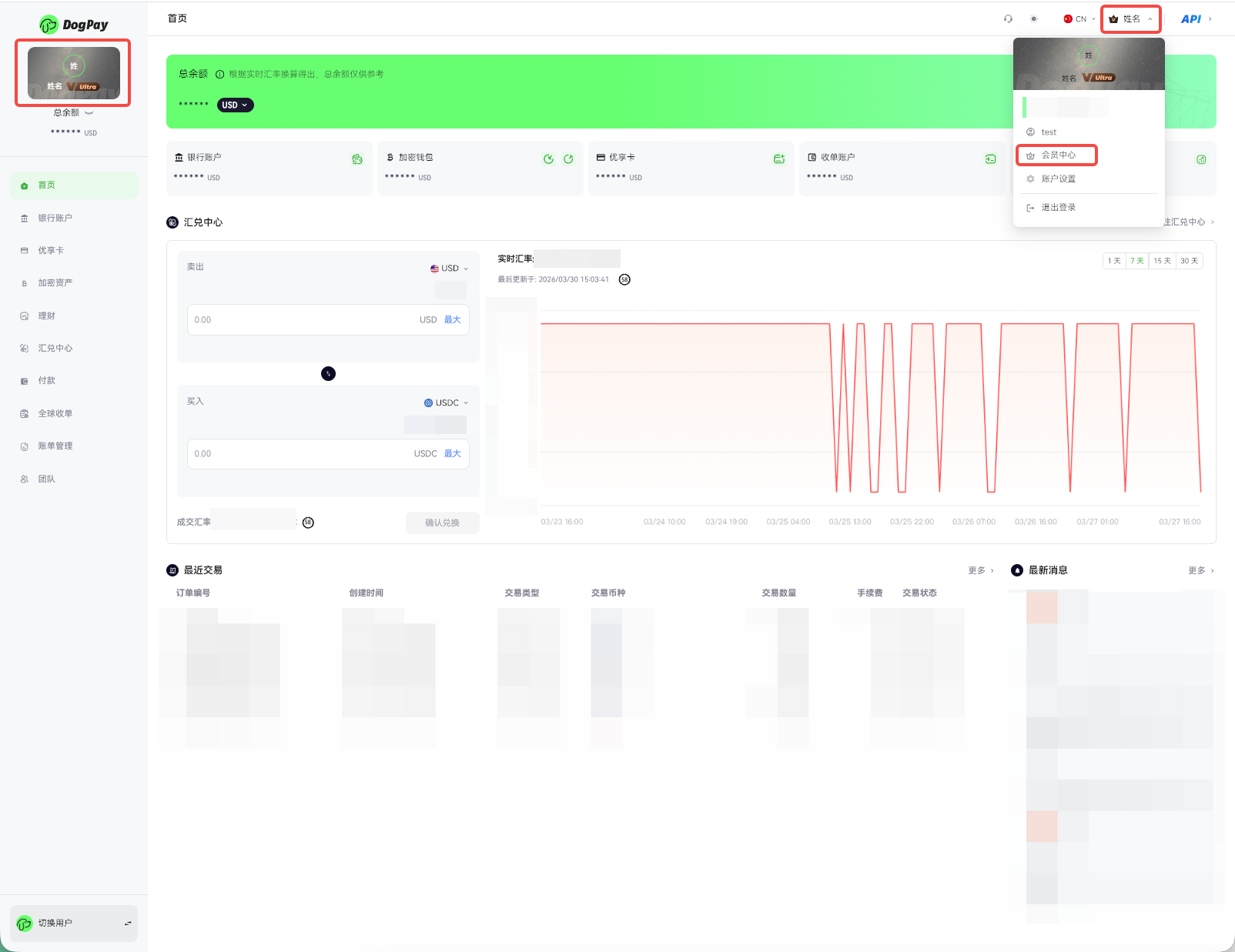Open 加密资产 in the sidebar

point(74,283)
